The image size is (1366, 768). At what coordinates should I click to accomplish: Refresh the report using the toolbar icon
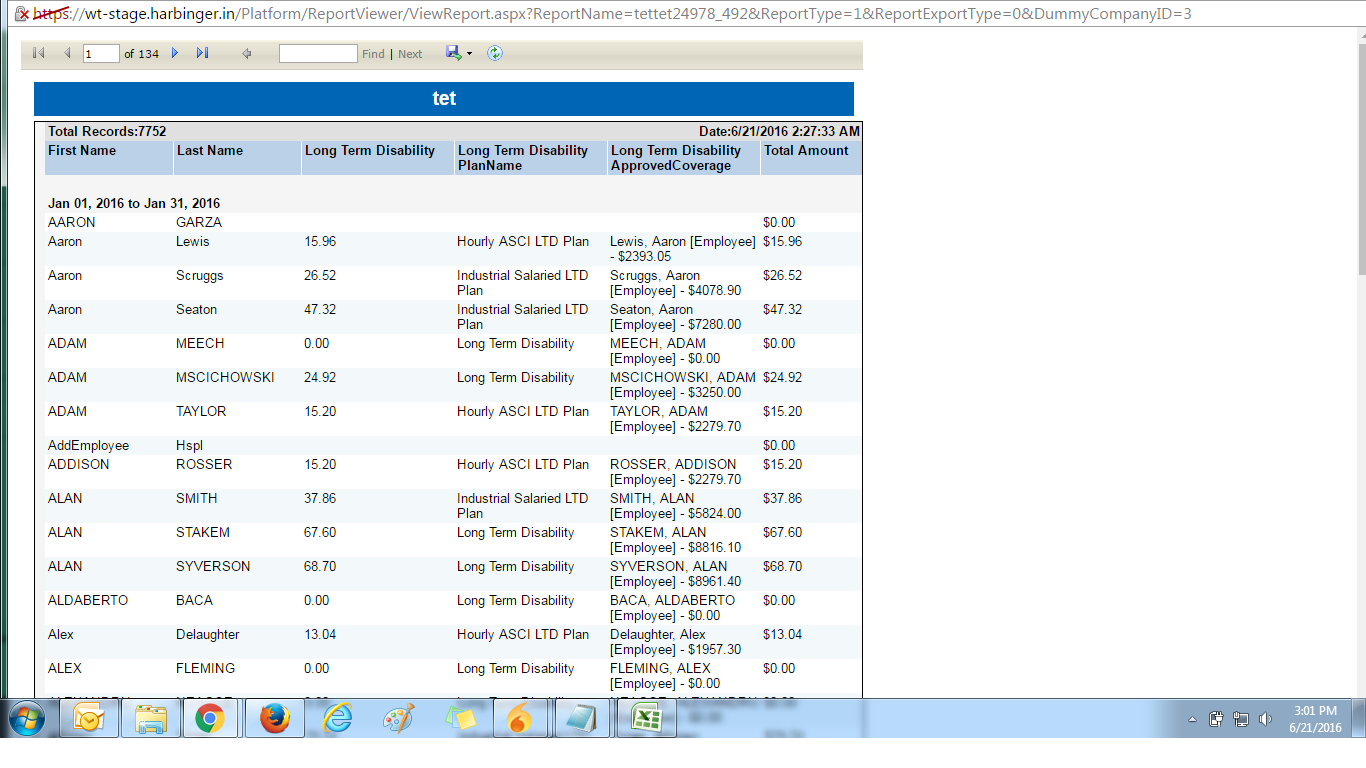coord(495,53)
